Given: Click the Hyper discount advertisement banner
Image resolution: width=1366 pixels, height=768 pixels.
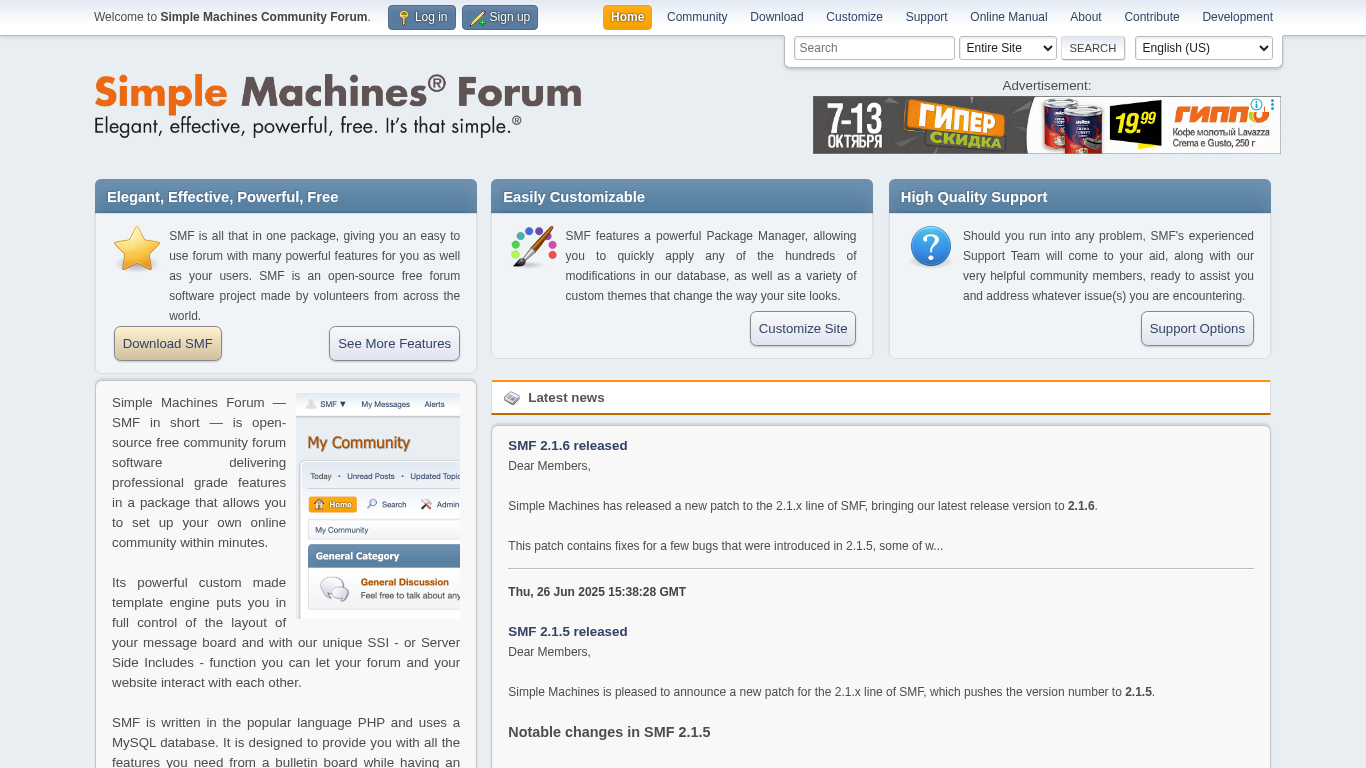Looking at the screenshot, I should pos(1046,125).
